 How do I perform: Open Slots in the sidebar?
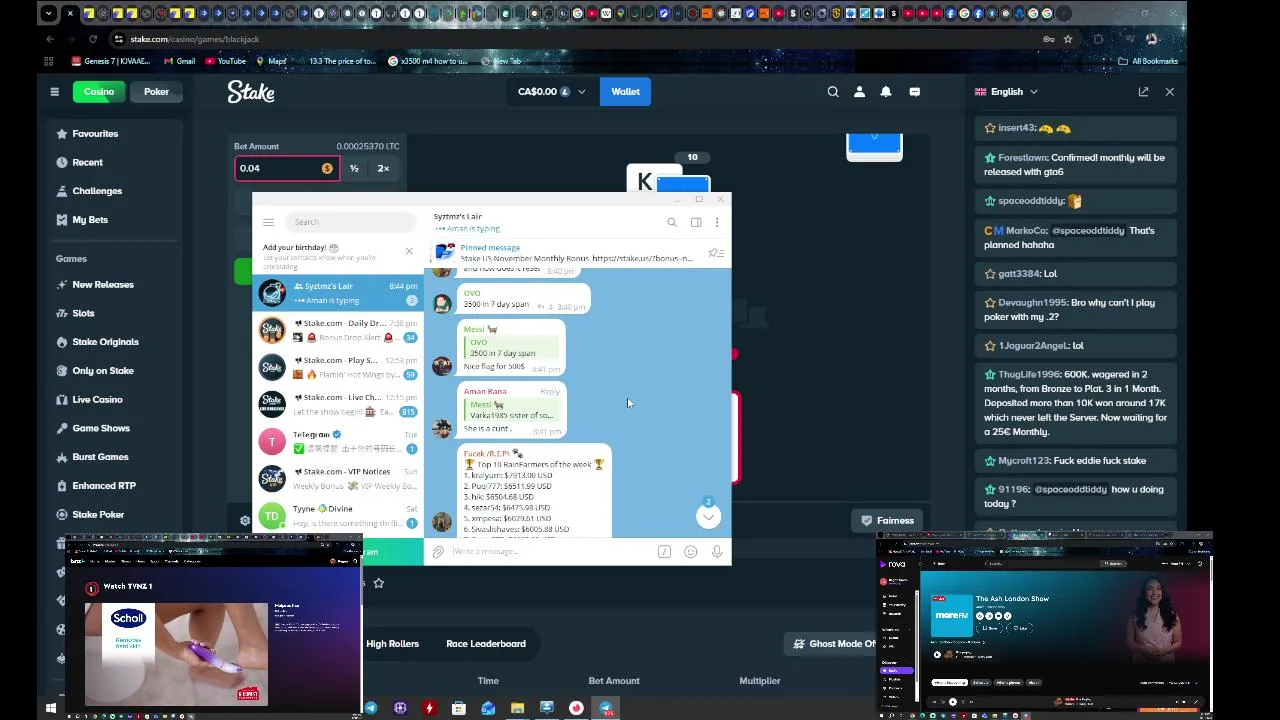[83, 313]
